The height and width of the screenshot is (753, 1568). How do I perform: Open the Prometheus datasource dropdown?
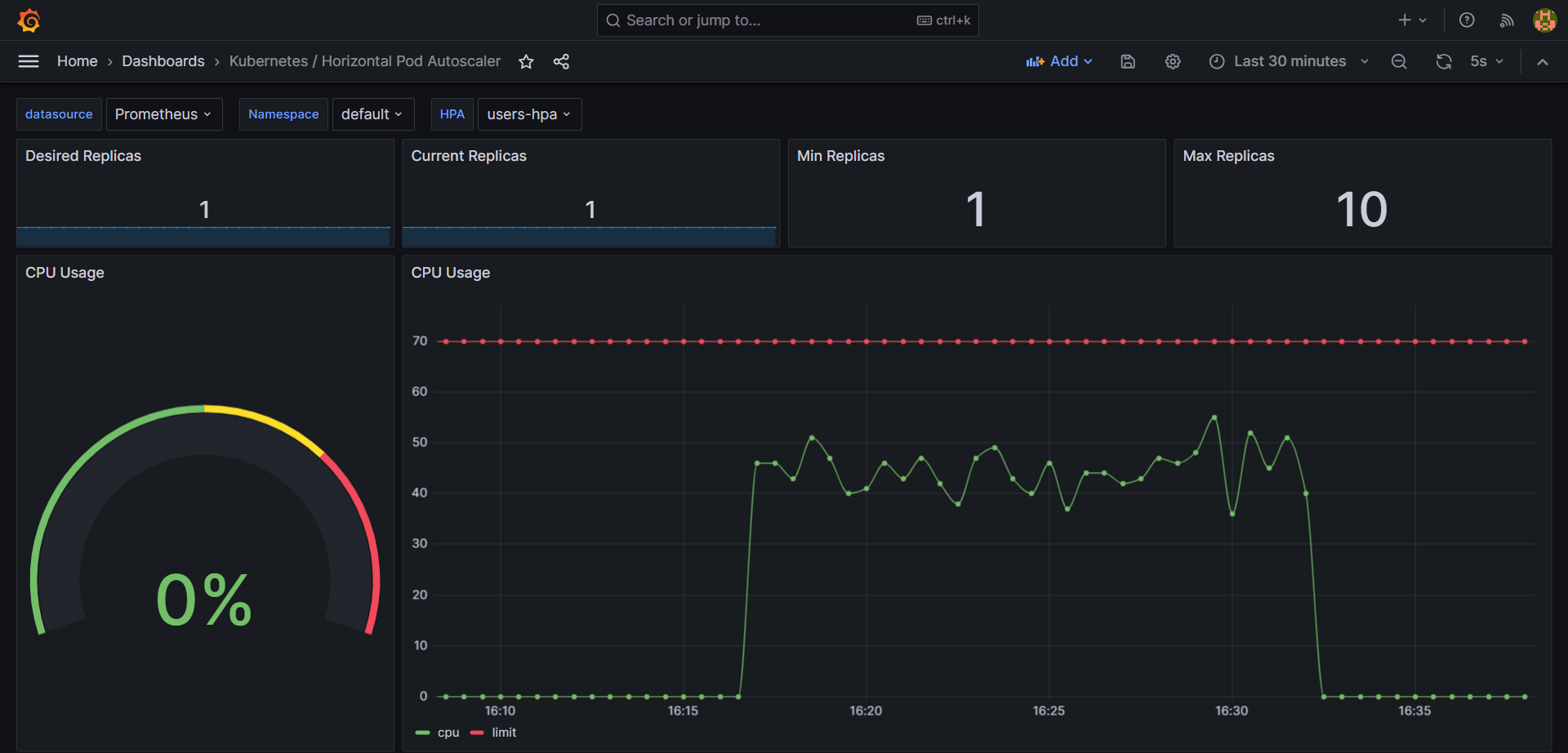[164, 114]
